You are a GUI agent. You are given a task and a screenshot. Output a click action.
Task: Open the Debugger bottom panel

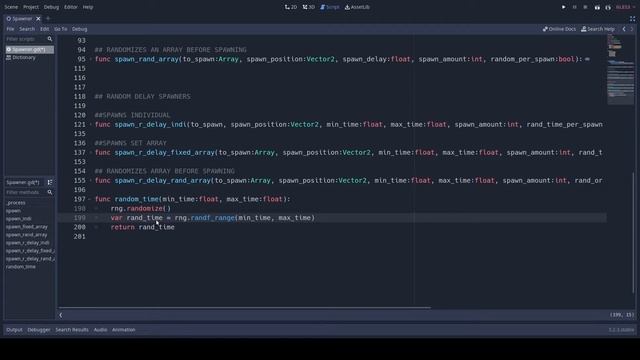click(39, 330)
